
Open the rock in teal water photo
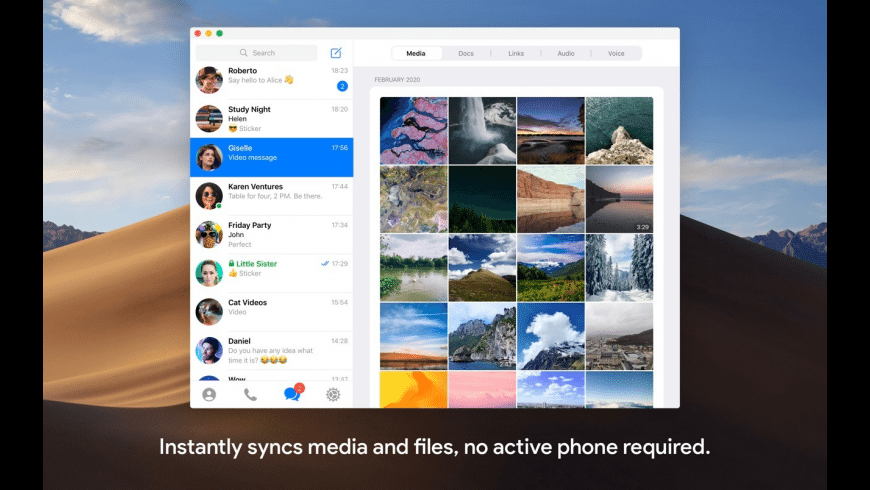pyautogui.click(x=619, y=130)
